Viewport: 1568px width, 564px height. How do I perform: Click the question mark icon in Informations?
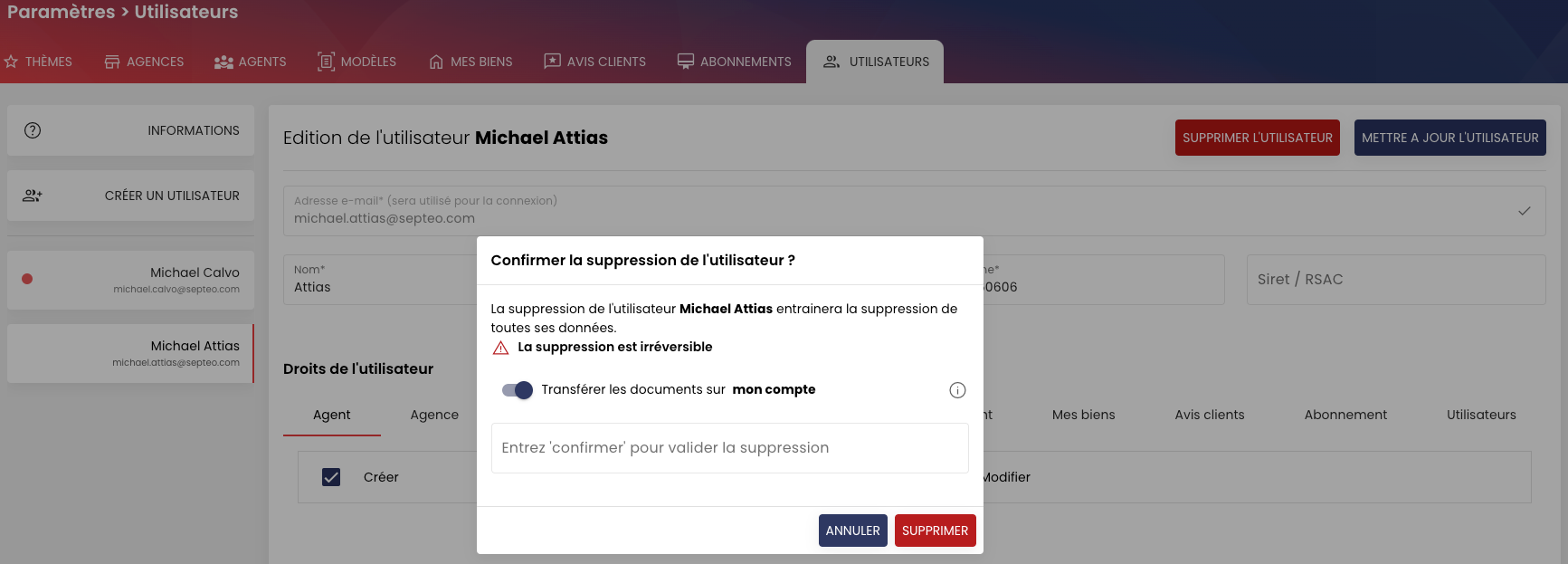tap(33, 130)
